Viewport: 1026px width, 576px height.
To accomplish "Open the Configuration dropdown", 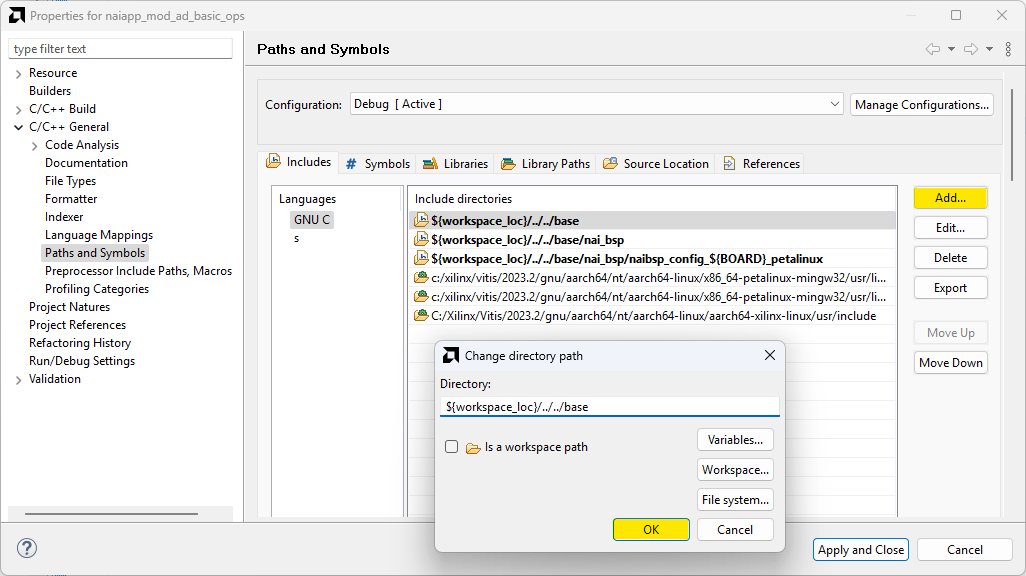I will tap(597, 104).
